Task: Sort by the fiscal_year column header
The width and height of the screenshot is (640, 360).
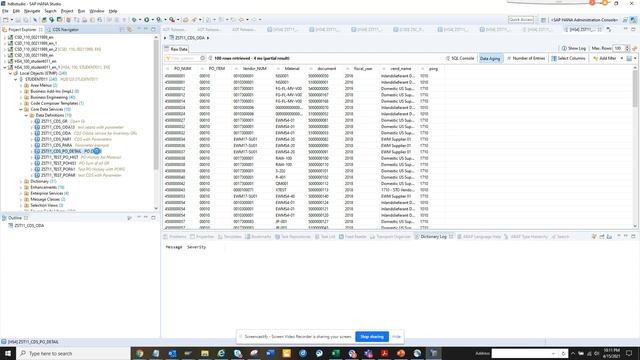Action: [363, 69]
